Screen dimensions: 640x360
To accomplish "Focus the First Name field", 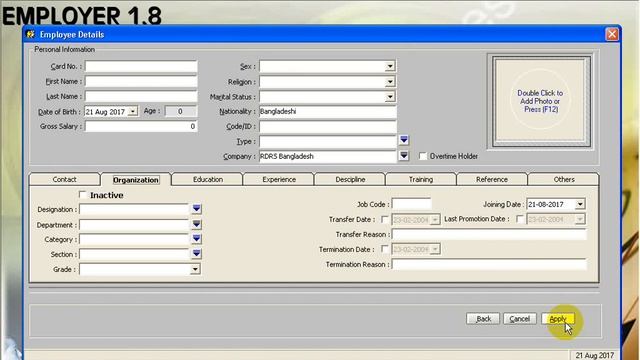I will pos(141,81).
